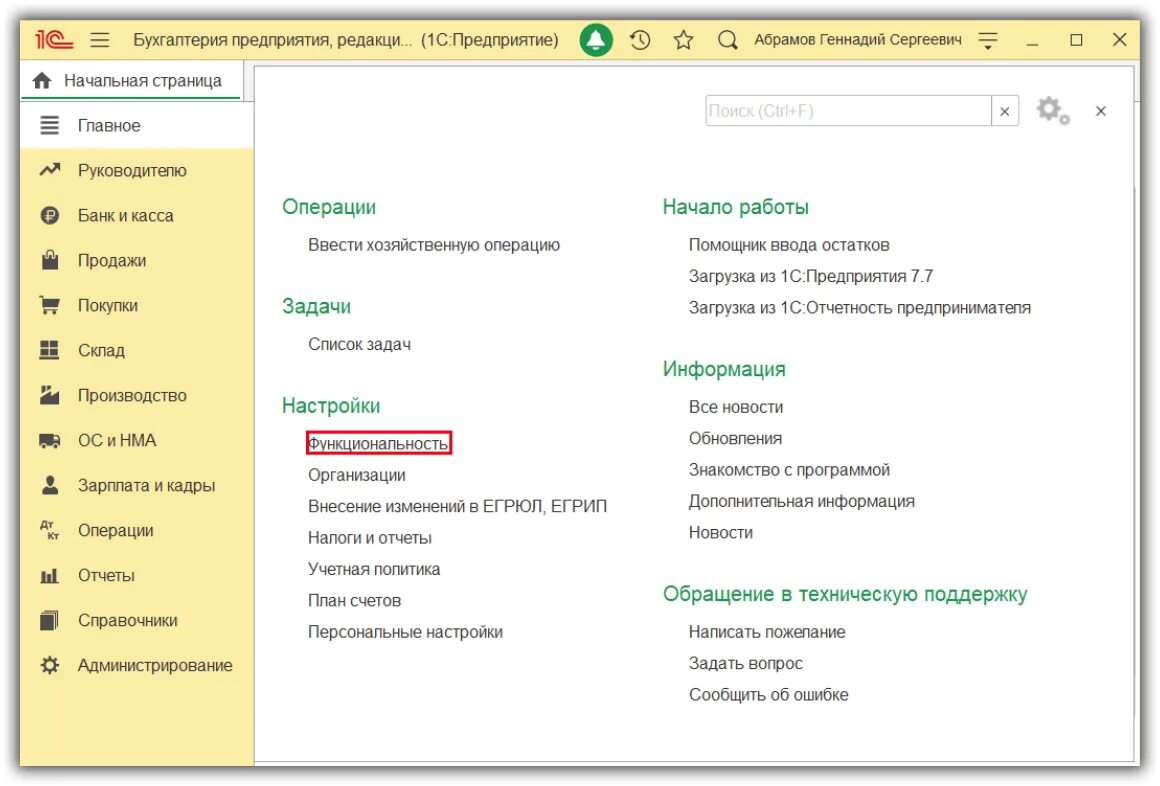Click the Отчеты bar chart icon
Screen dimensions: 1160x786
pos(50,576)
